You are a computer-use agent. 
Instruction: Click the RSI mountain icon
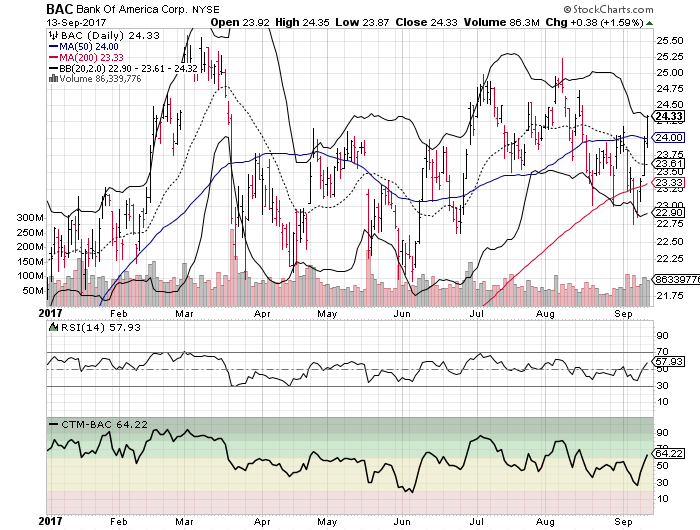click(x=54, y=327)
